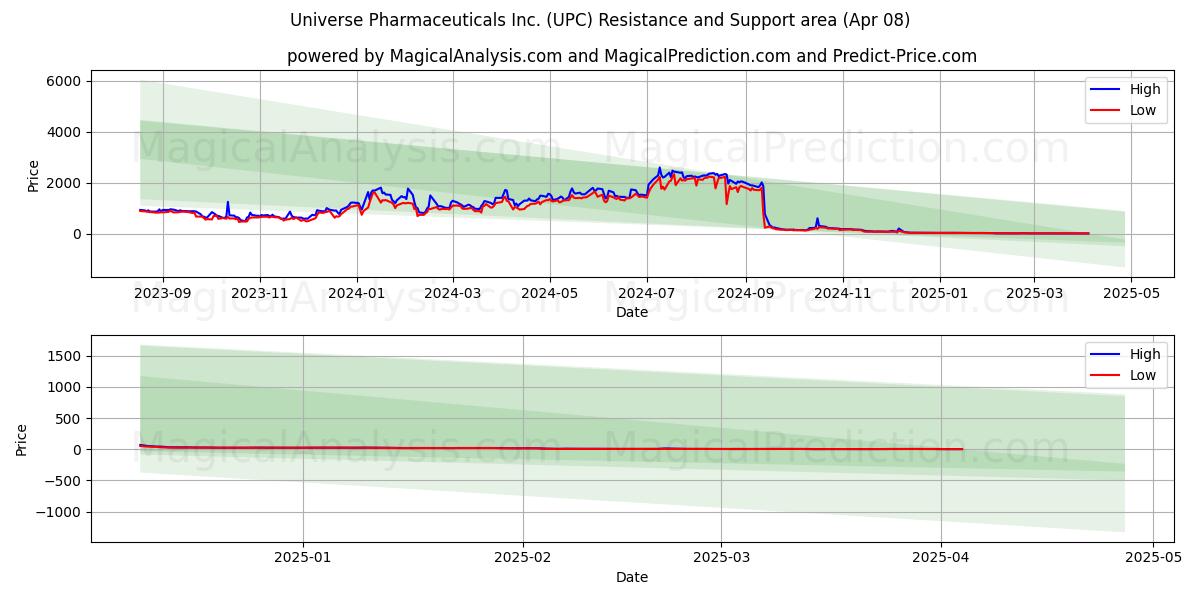Click the 'Price' axis label of top chart
The image size is (1200, 600).
(x=33, y=174)
